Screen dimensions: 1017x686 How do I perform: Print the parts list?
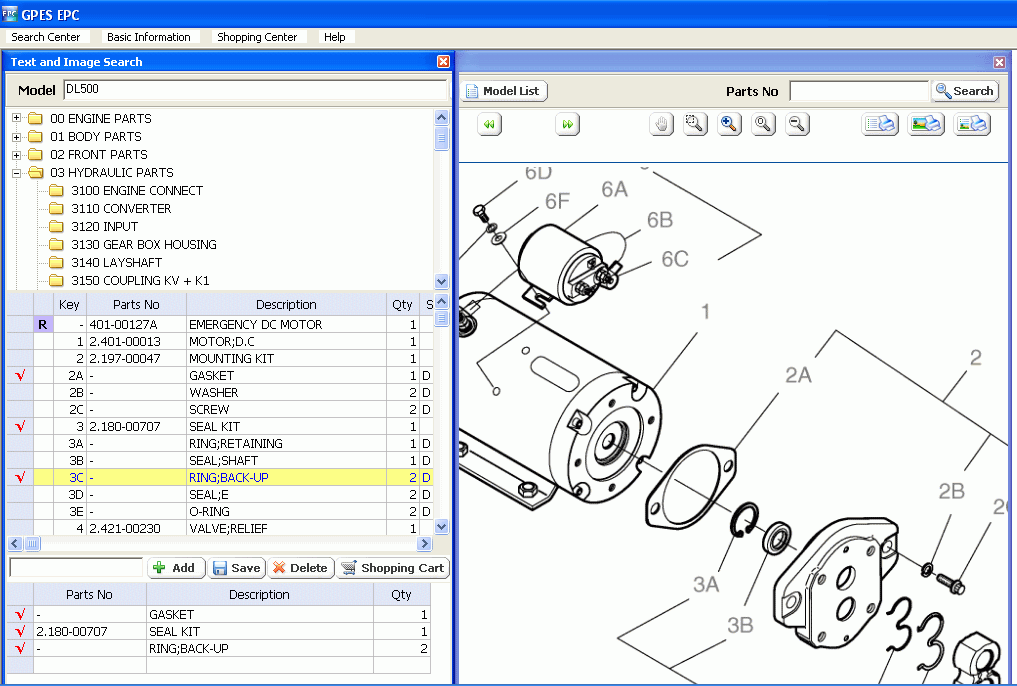(x=880, y=124)
